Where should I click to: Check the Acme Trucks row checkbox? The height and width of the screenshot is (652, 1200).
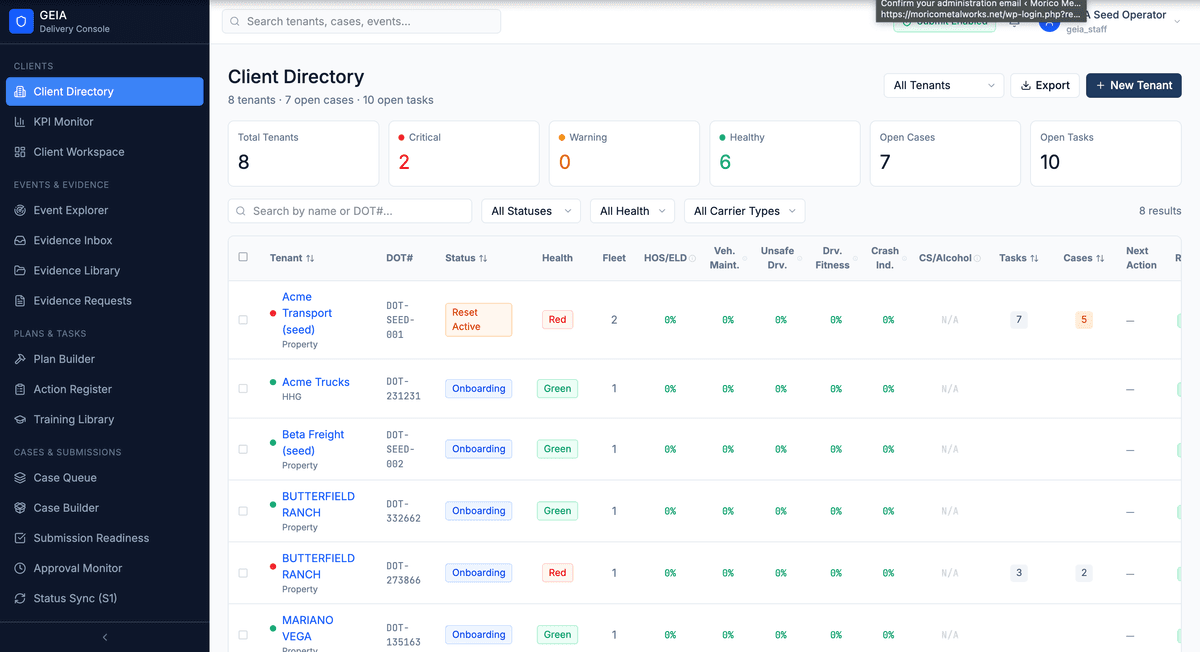click(x=243, y=389)
